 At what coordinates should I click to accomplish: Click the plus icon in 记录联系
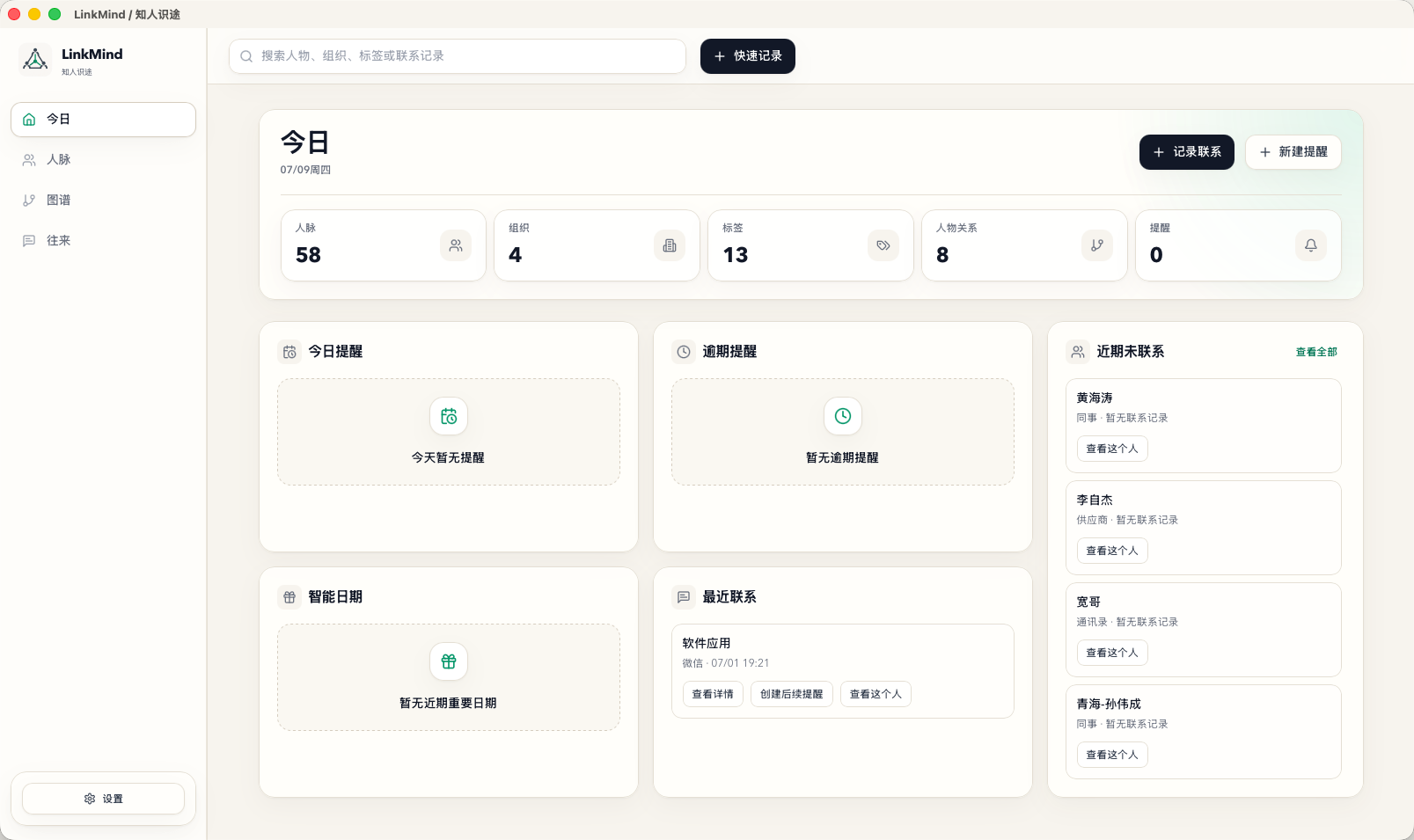pos(1159,152)
